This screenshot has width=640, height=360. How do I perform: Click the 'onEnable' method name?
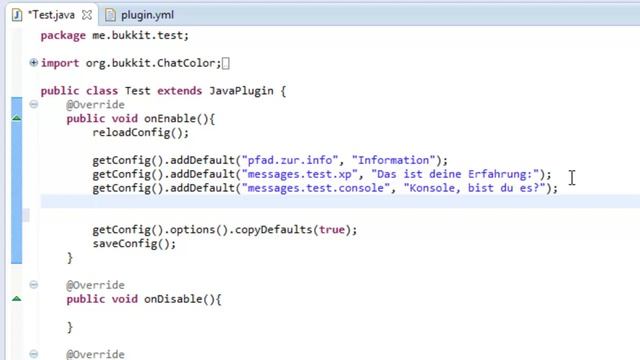[170, 119]
